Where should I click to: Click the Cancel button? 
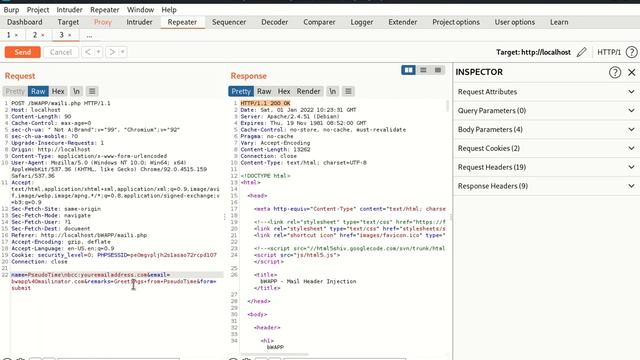coord(61,52)
